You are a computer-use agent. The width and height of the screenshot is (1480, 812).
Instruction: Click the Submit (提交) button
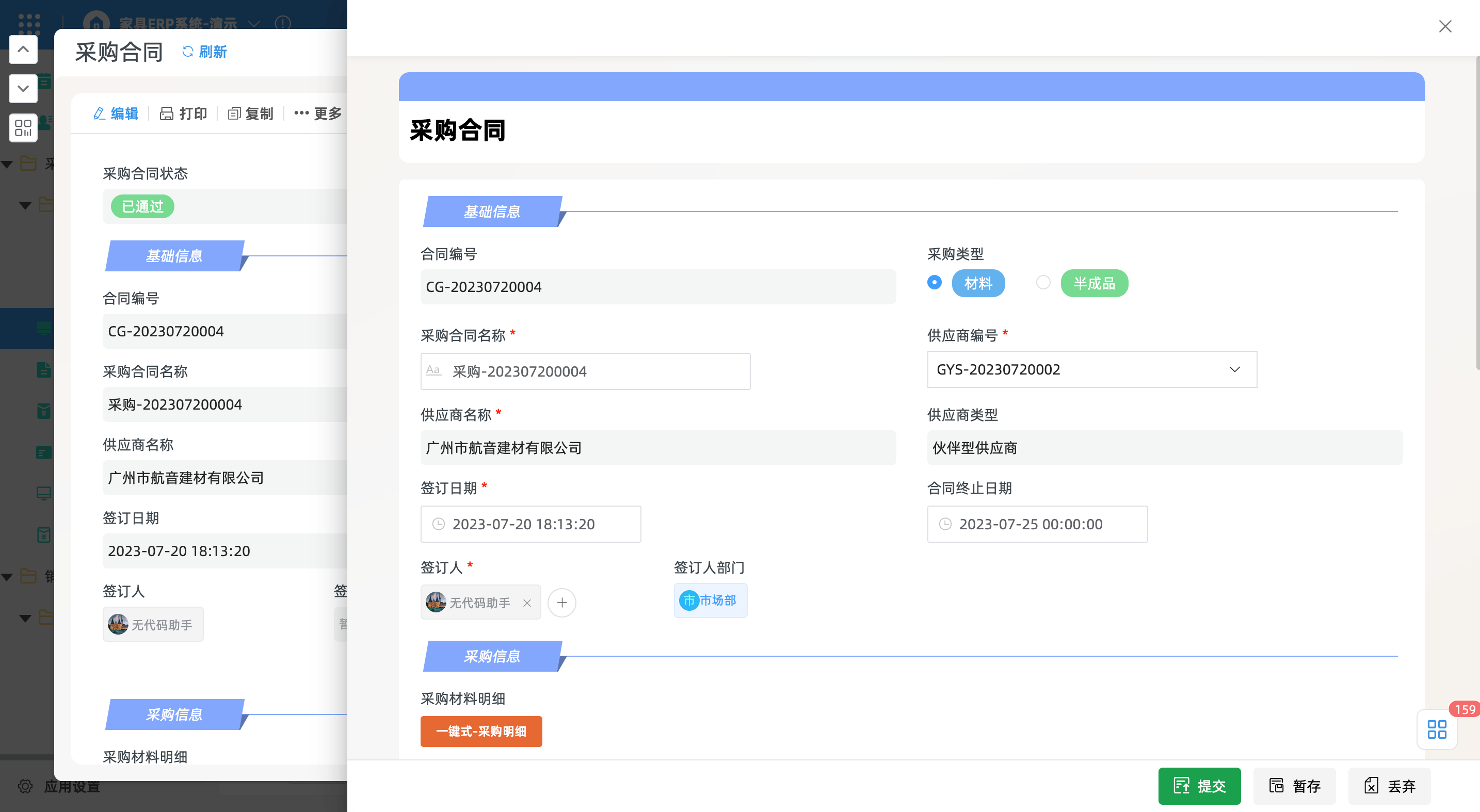pos(1199,786)
